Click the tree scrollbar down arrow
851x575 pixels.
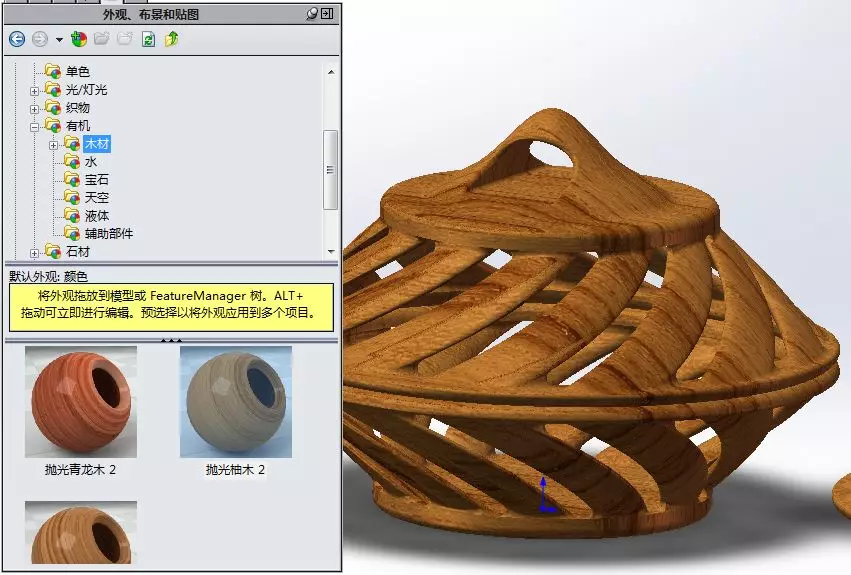coord(331,251)
